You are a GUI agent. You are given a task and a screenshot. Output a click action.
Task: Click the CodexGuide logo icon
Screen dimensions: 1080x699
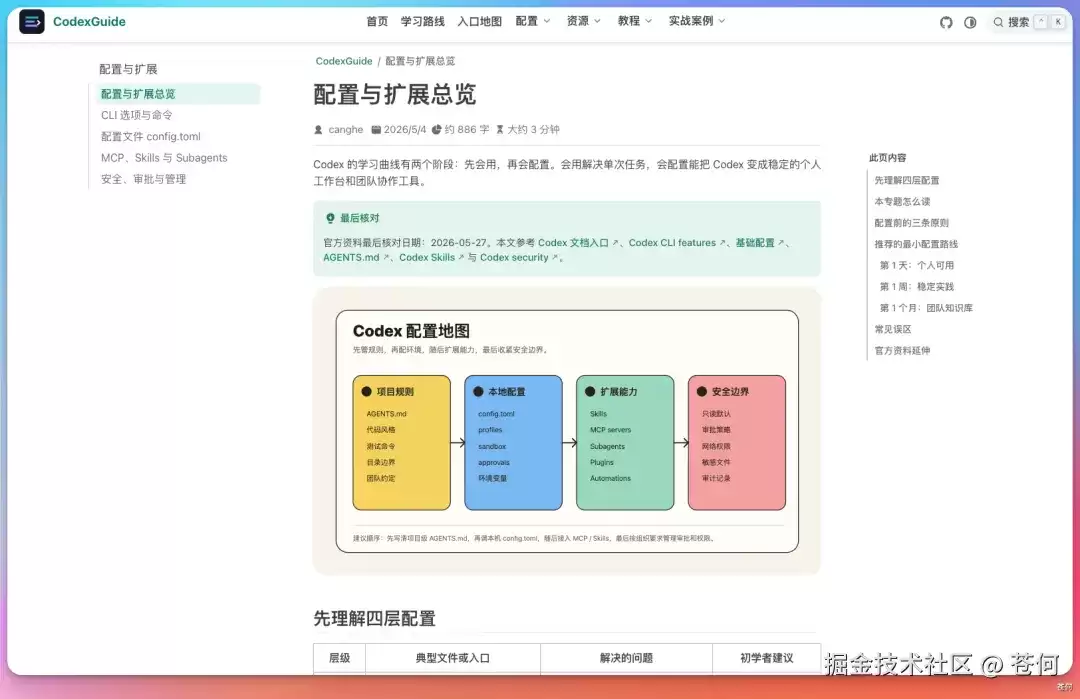(x=32, y=21)
